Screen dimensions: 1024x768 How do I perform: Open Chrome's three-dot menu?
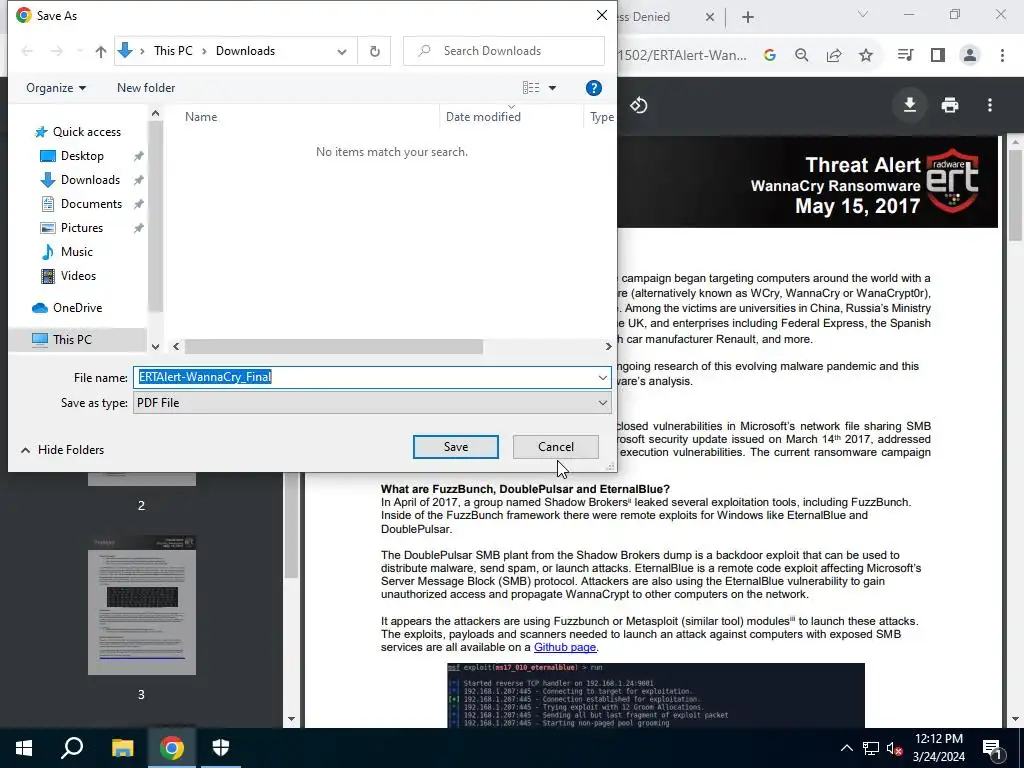[1002, 56]
